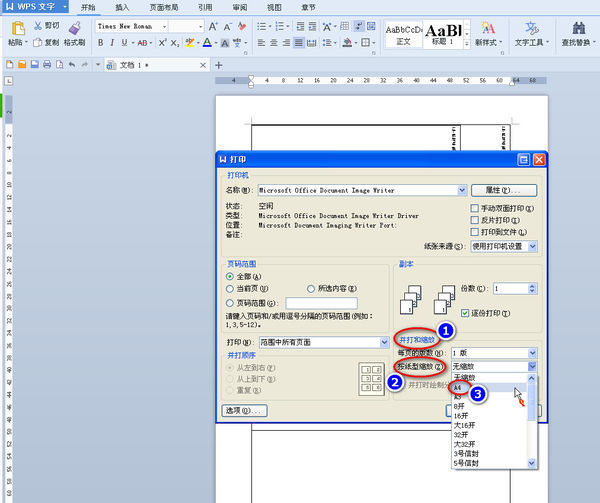Select 16开 in paper scale list
This screenshot has width=600, height=503.
490,416
